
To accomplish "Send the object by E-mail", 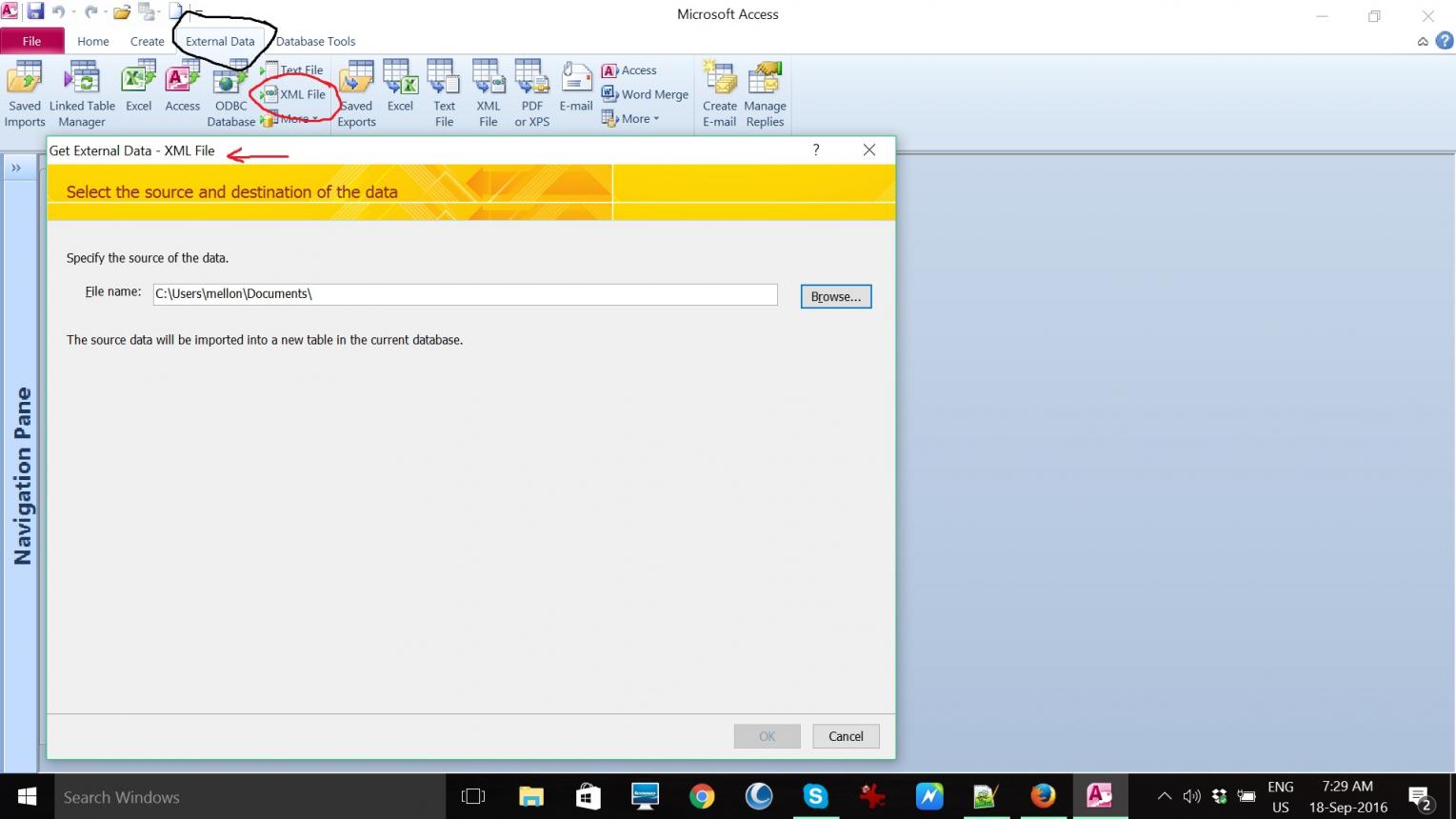I will pos(576,88).
